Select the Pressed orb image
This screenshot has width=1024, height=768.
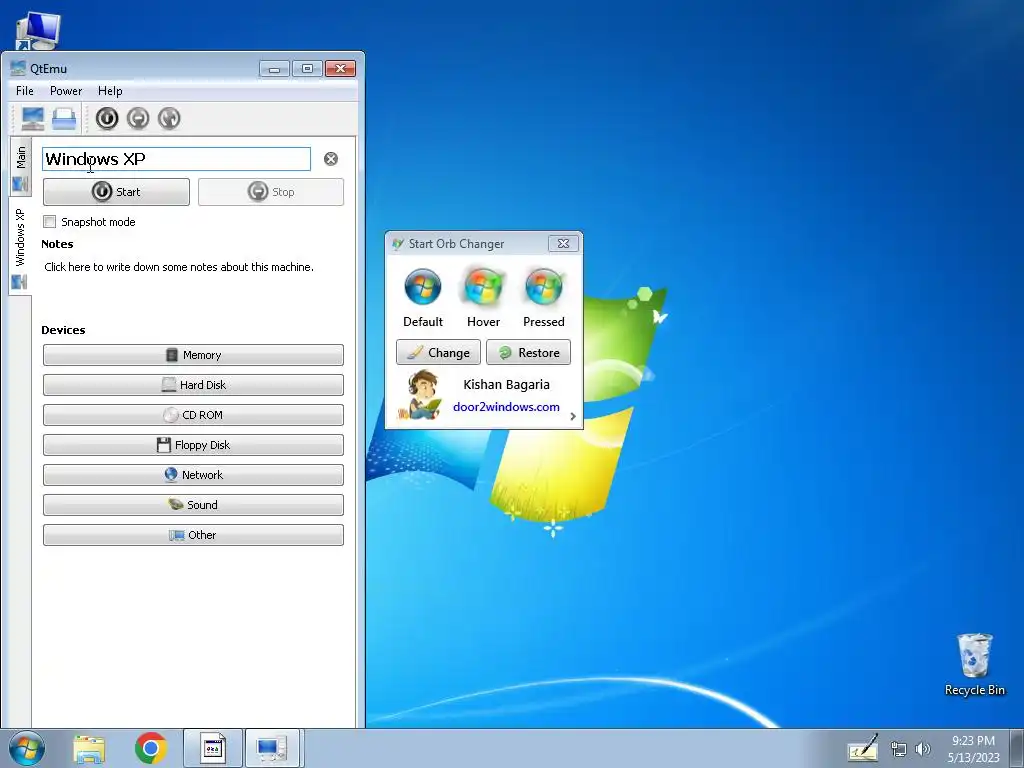[543, 287]
